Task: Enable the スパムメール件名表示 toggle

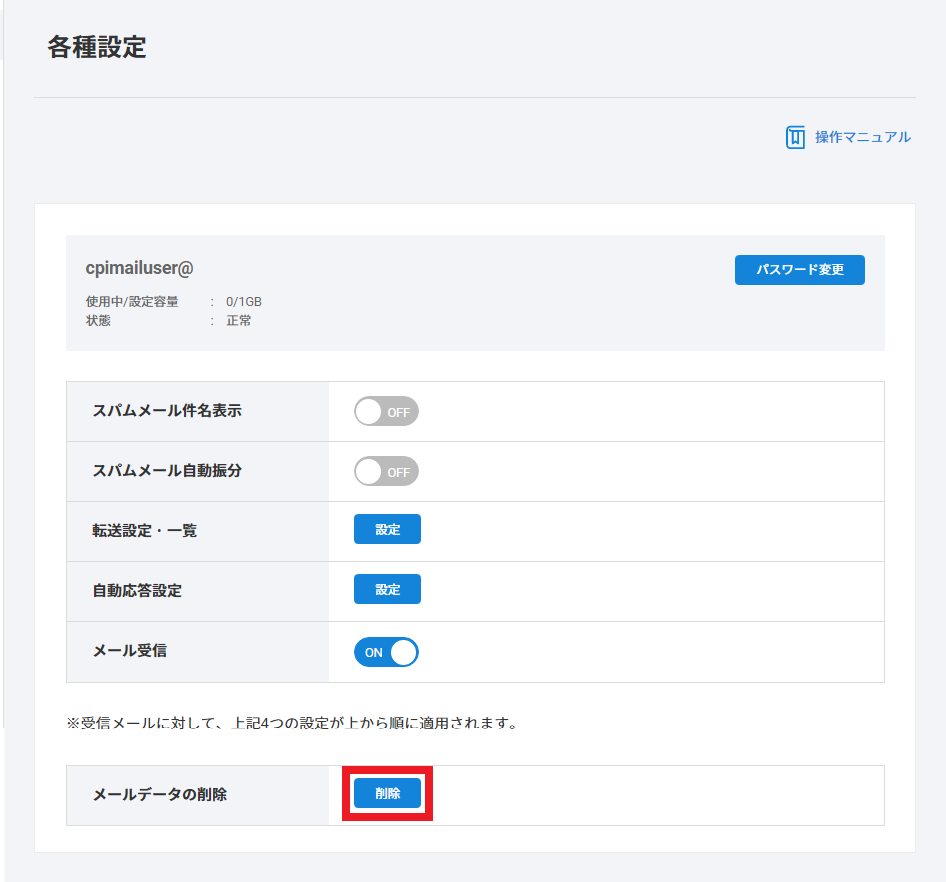Action: click(386, 411)
